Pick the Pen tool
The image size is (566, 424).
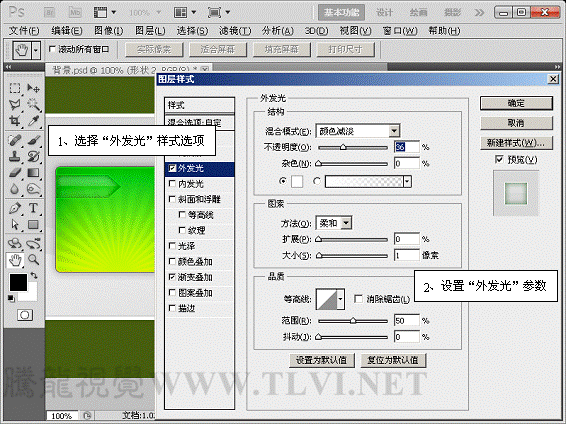[x=15, y=208]
